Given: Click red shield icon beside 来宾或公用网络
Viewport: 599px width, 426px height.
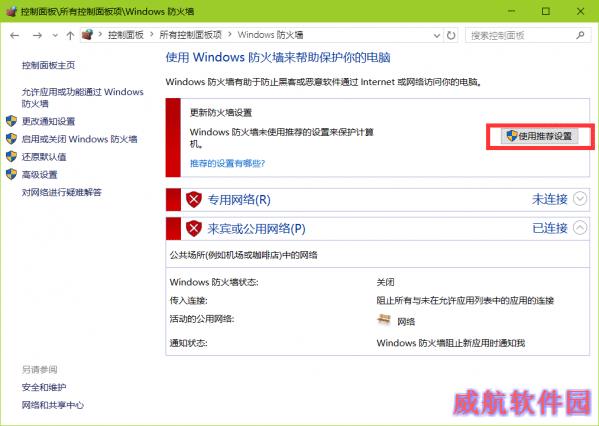Looking at the screenshot, I should click(x=194, y=228).
